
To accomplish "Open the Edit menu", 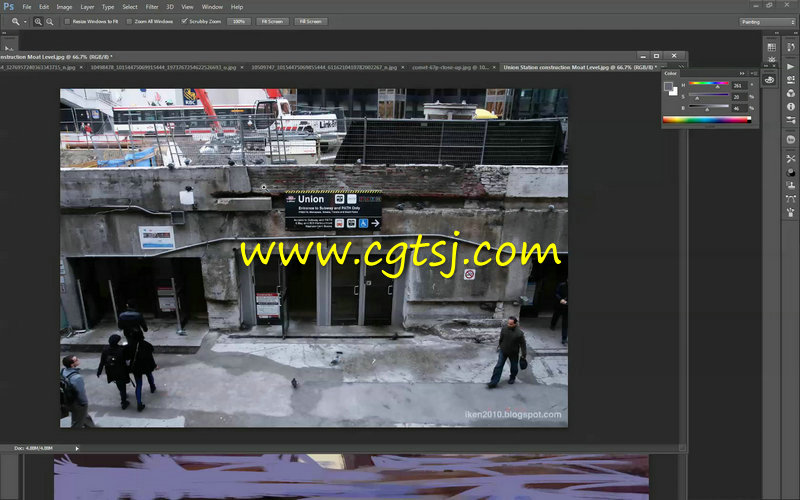I will 44,7.
